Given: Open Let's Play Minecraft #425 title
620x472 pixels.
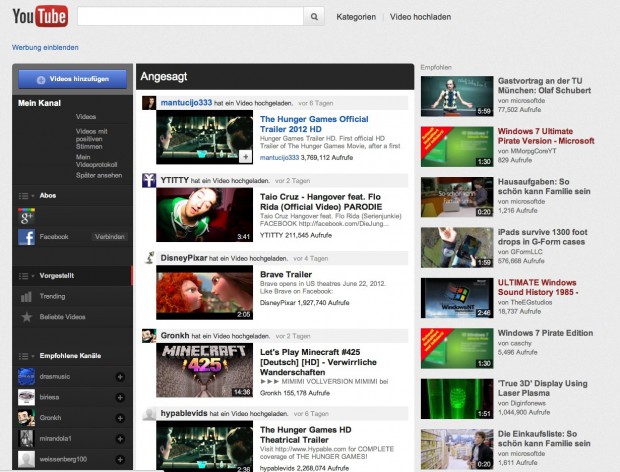Looking at the screenshot, I should tap(318, 362).
